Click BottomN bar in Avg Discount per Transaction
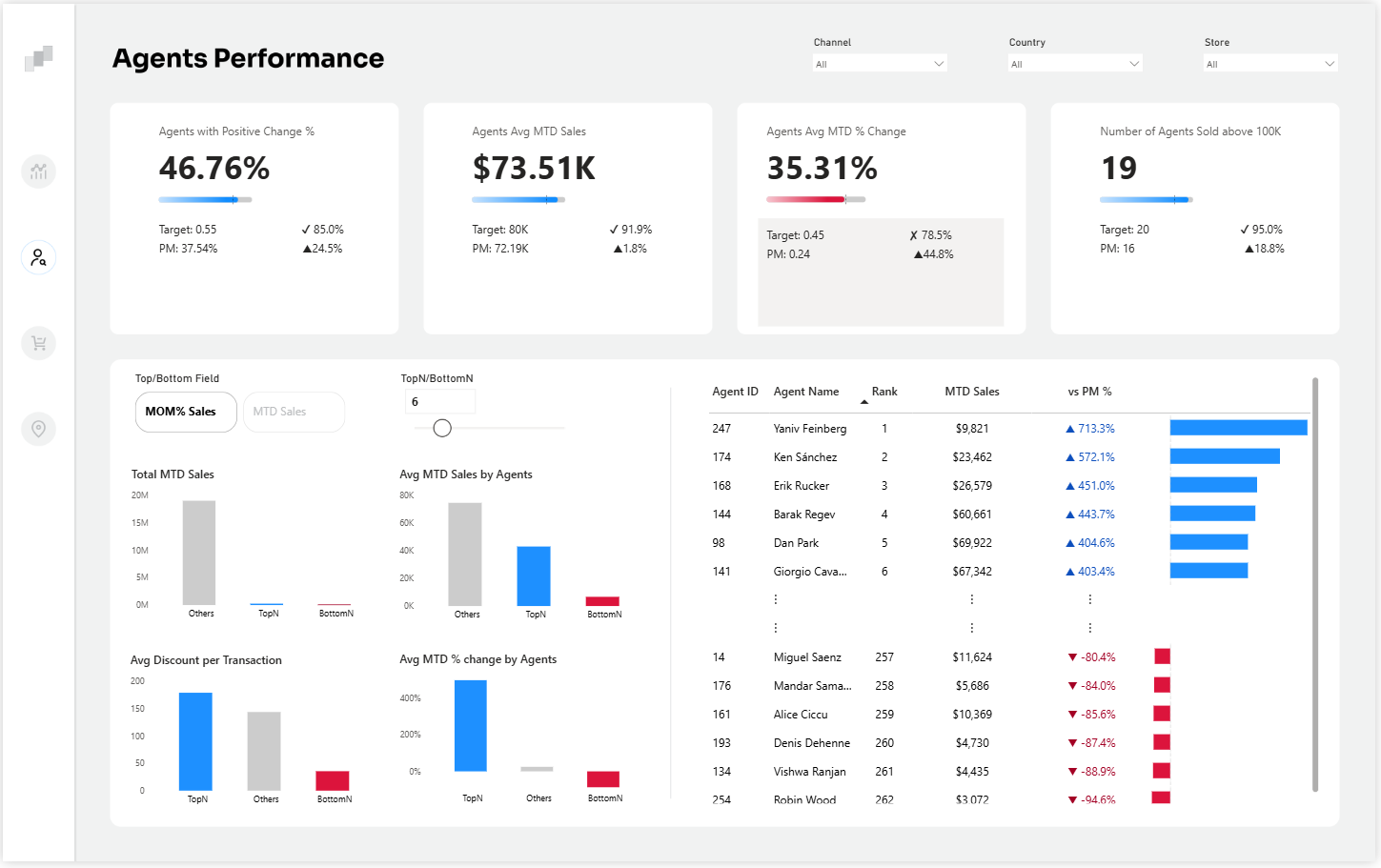 (x=333, y=780)
